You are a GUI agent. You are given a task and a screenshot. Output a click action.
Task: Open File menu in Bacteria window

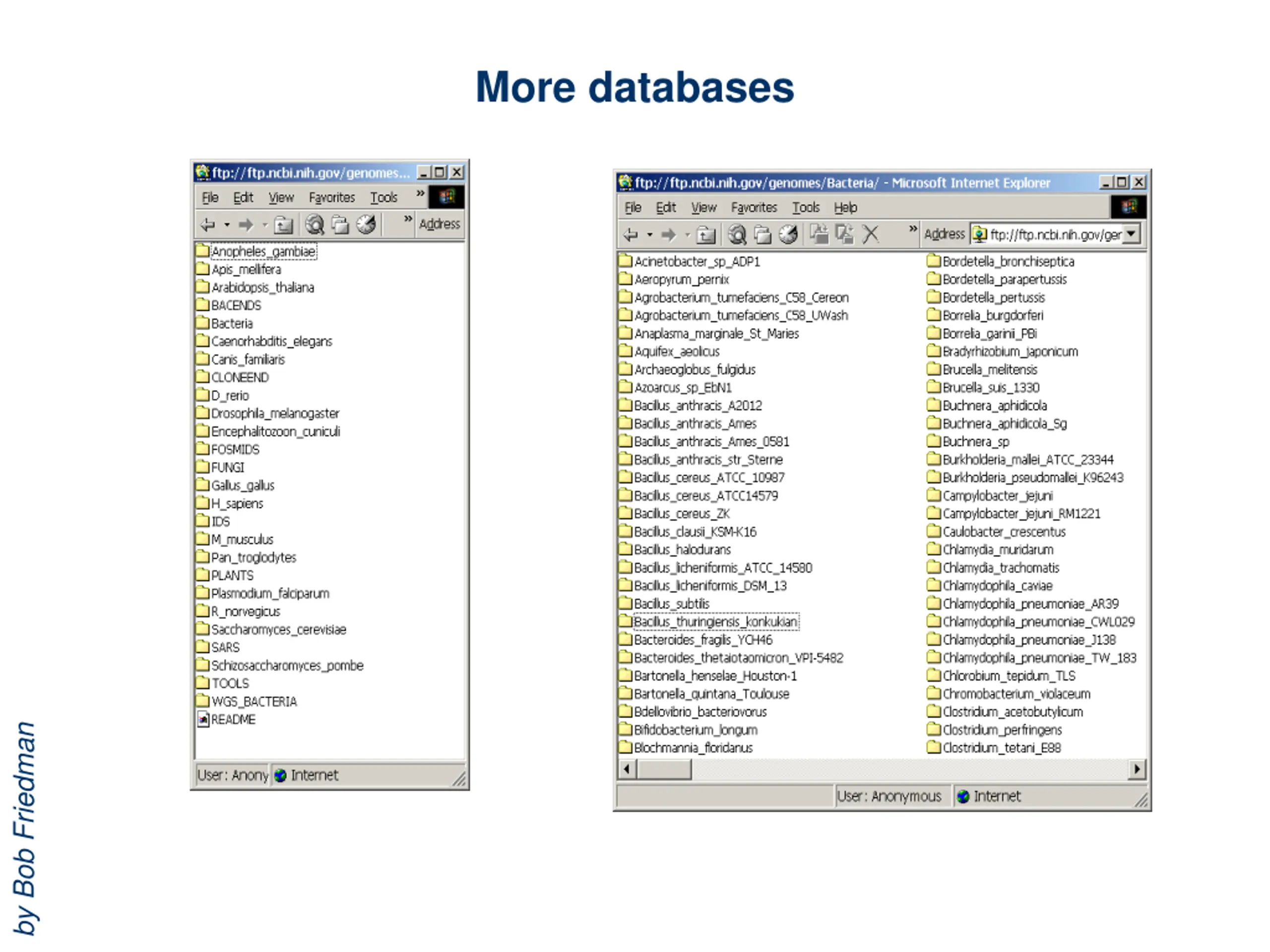pos(633,207)
